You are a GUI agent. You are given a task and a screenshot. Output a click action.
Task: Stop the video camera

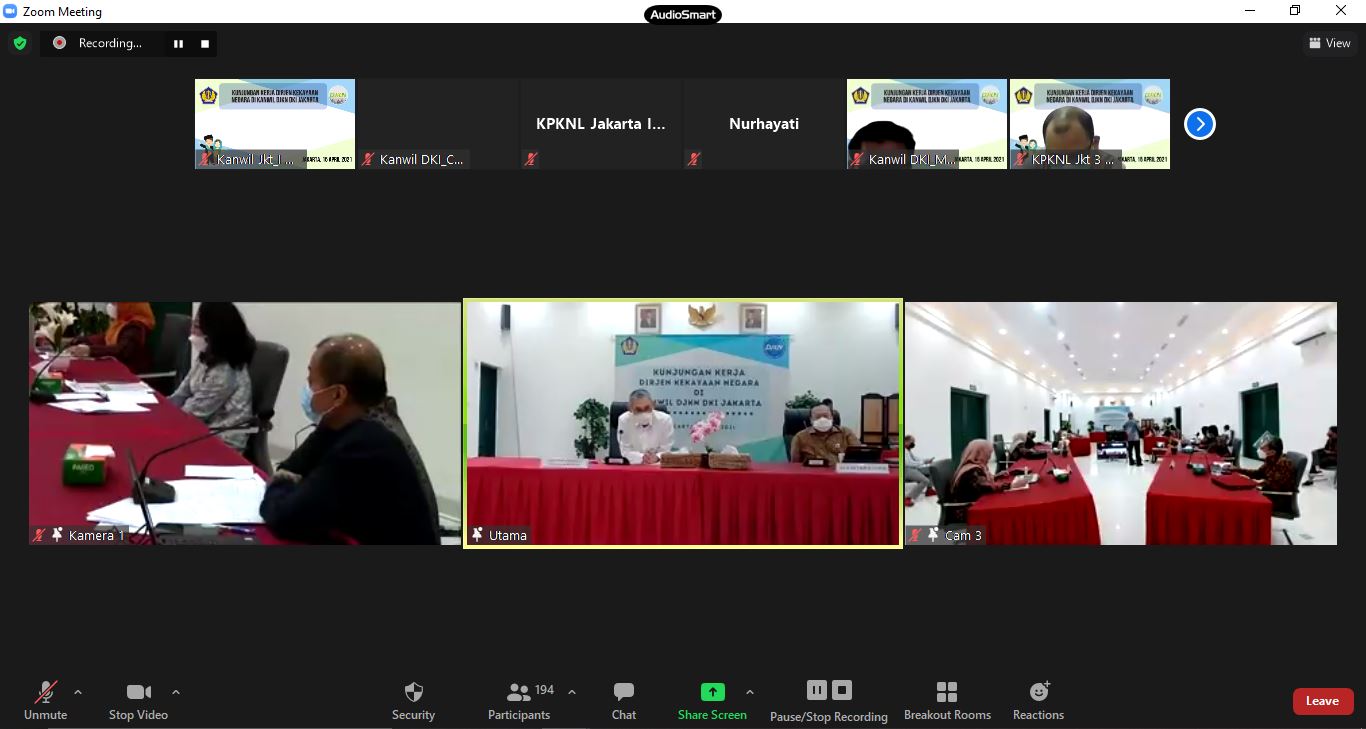(x=138, y=700)
